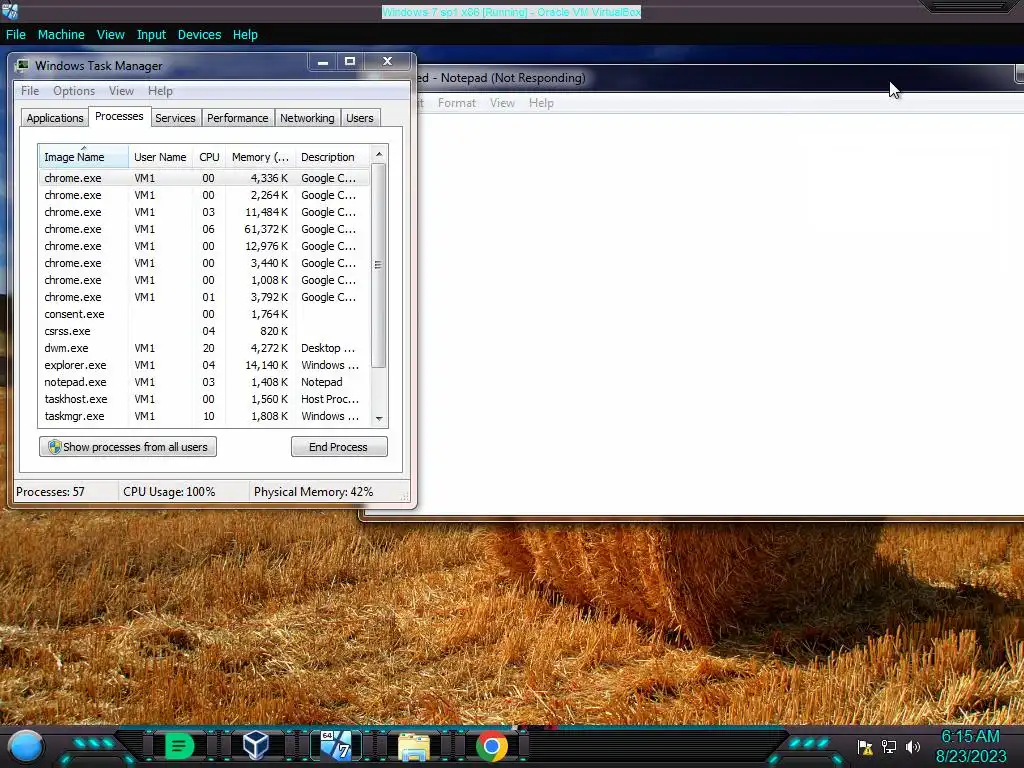
Task: Open the VirtualBox Machine menu
Action: point(61,35)
